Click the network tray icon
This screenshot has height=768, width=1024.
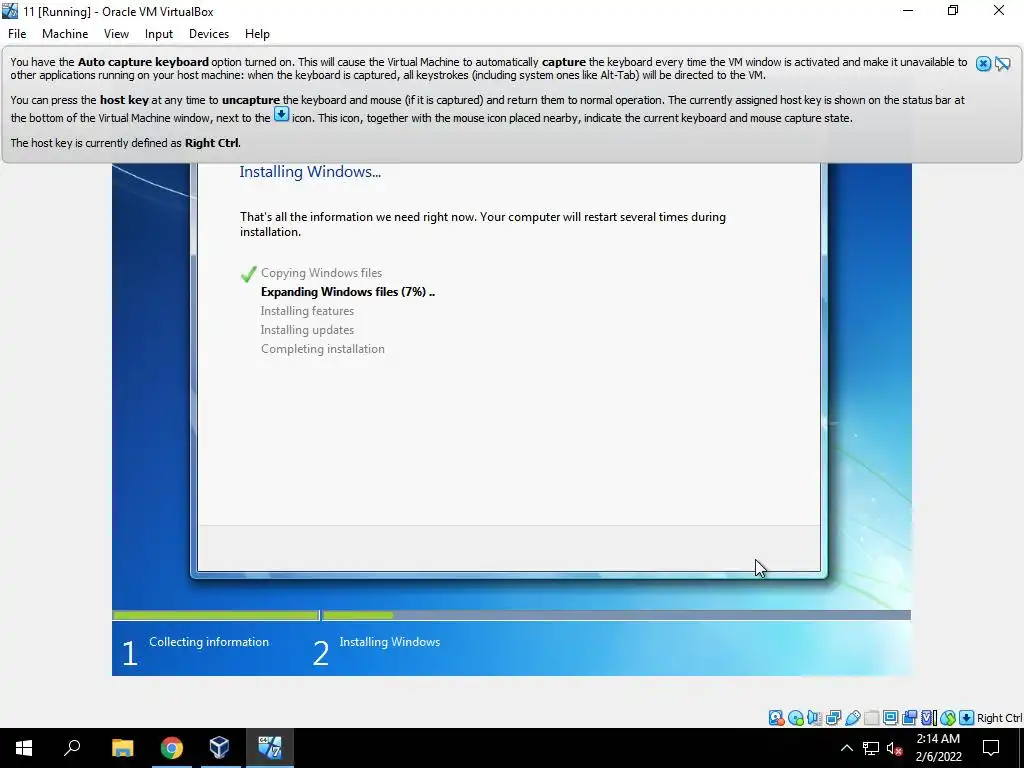point(871,748)
